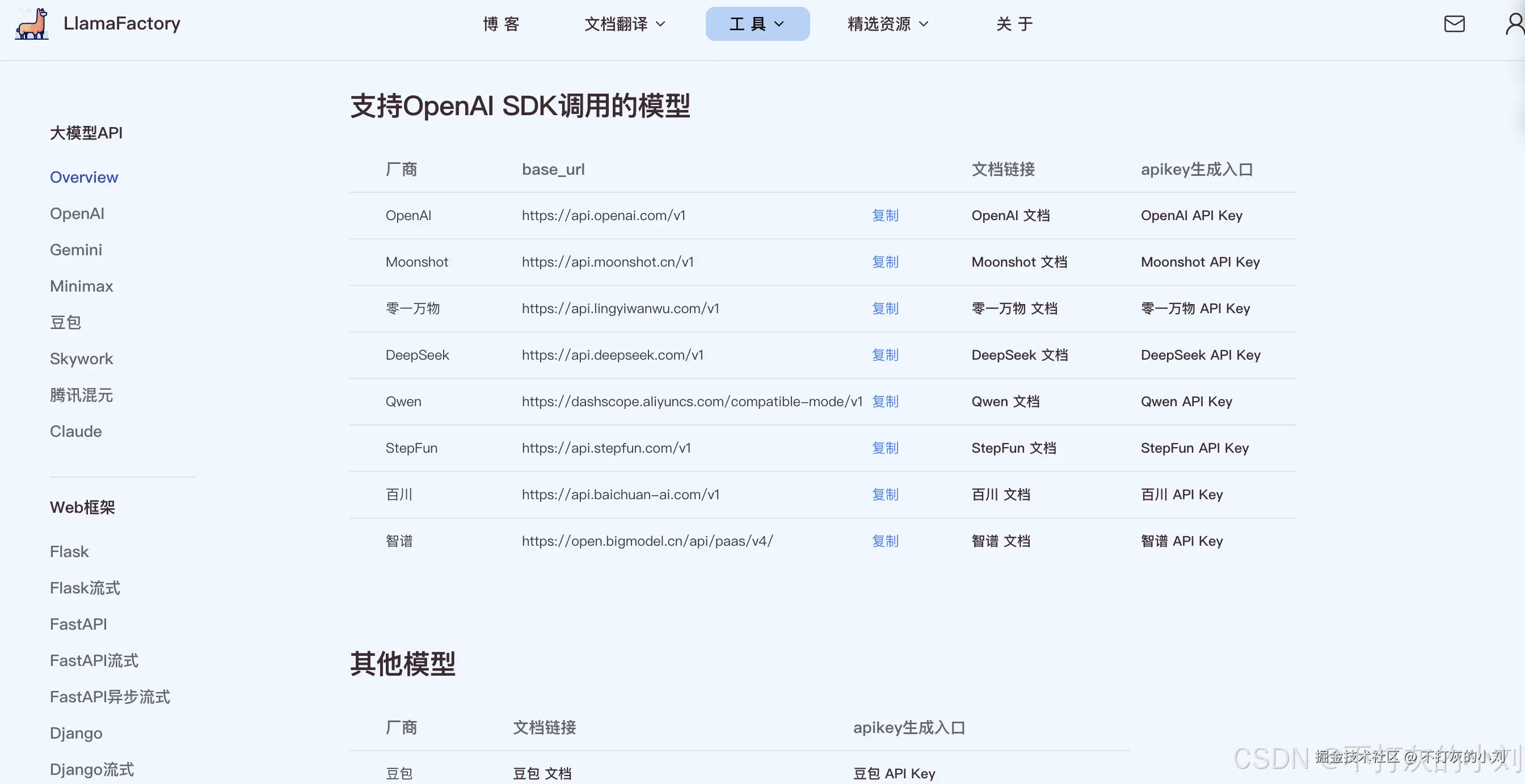Open the DeepSeek API Key link
The width and height of the screenshot is (1525, 784).
pyautogui.click(x=1200, y=355)
